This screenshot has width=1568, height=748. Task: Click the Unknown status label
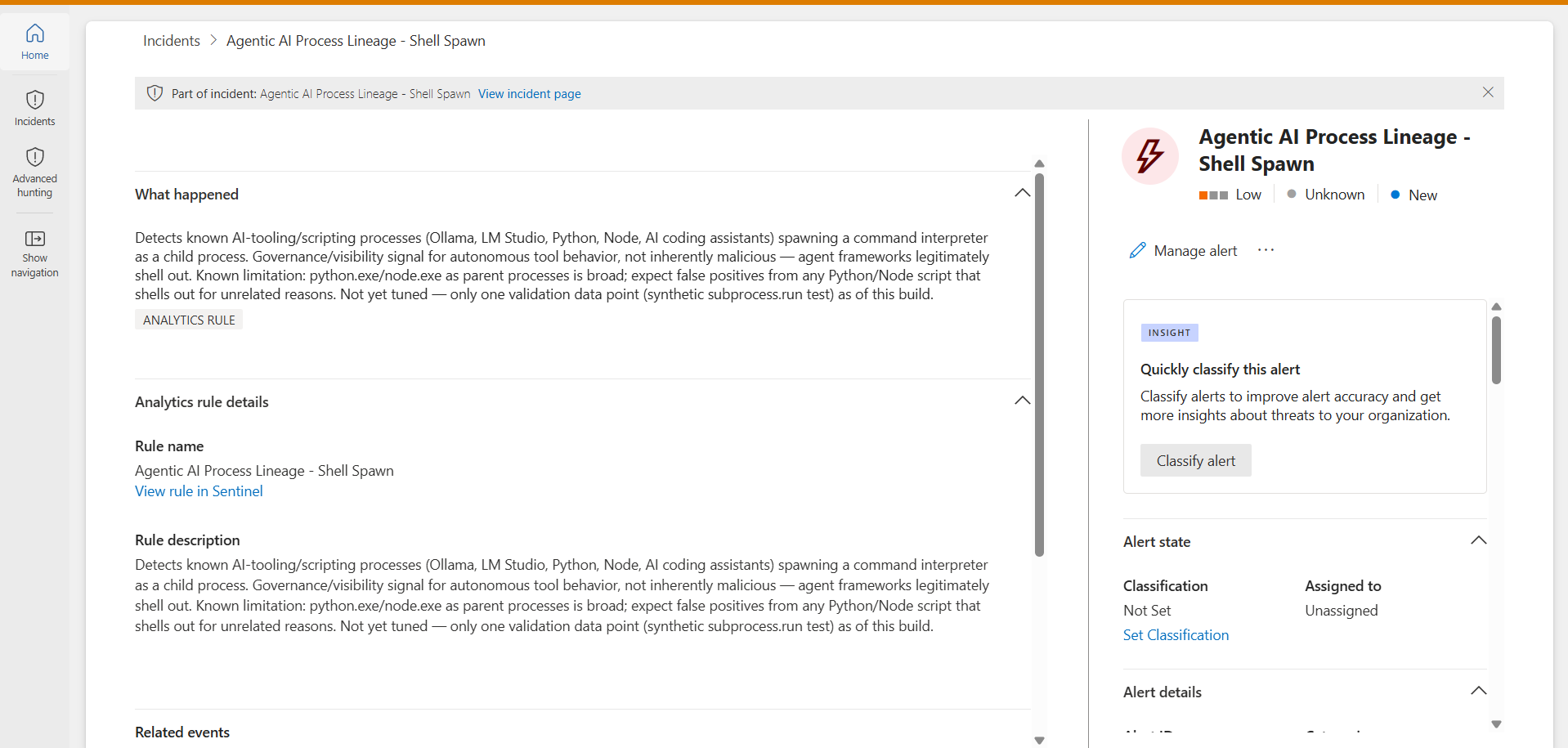(x=1334, y=195)
